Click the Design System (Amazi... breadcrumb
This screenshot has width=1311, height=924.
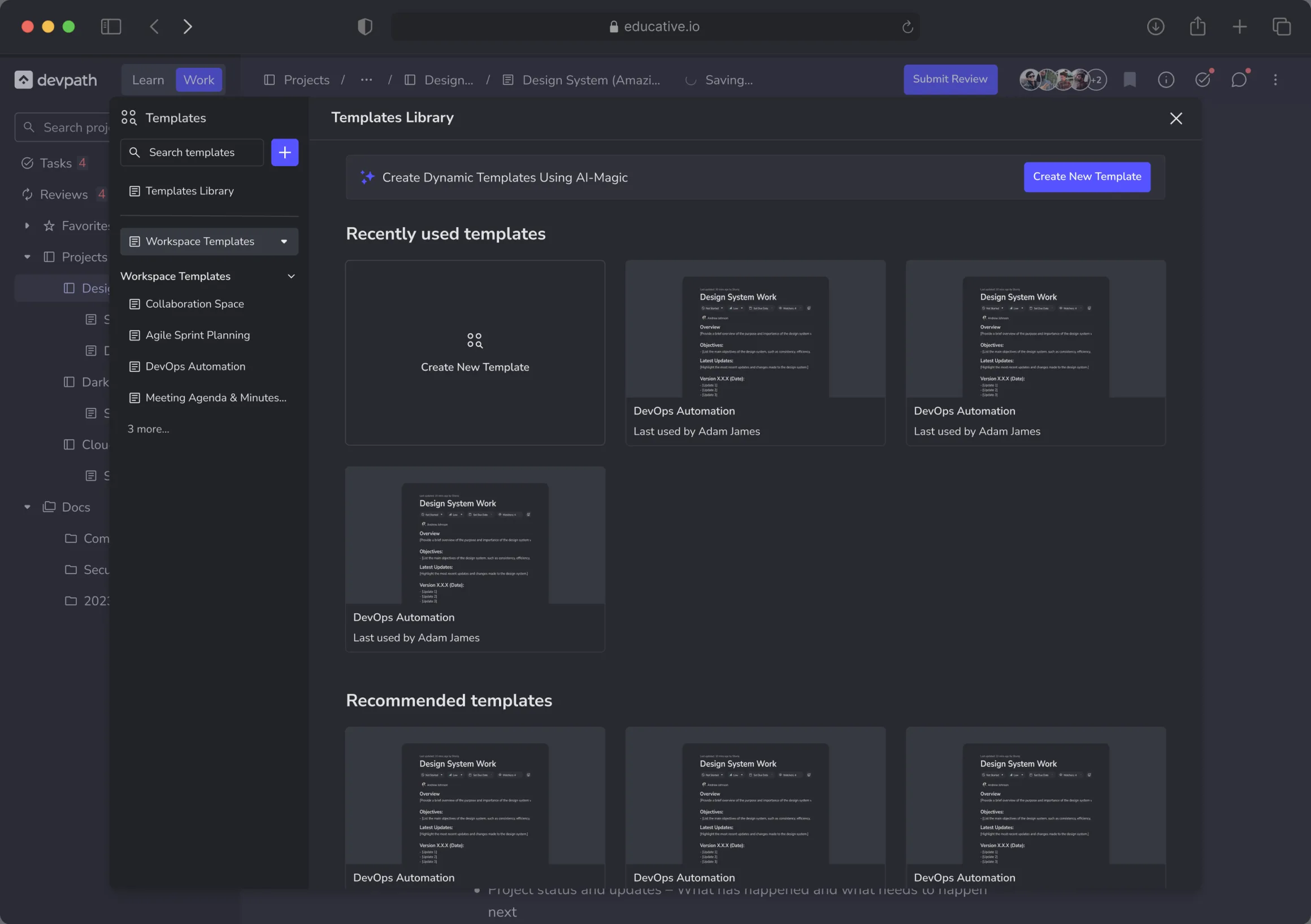coord(581,80)
